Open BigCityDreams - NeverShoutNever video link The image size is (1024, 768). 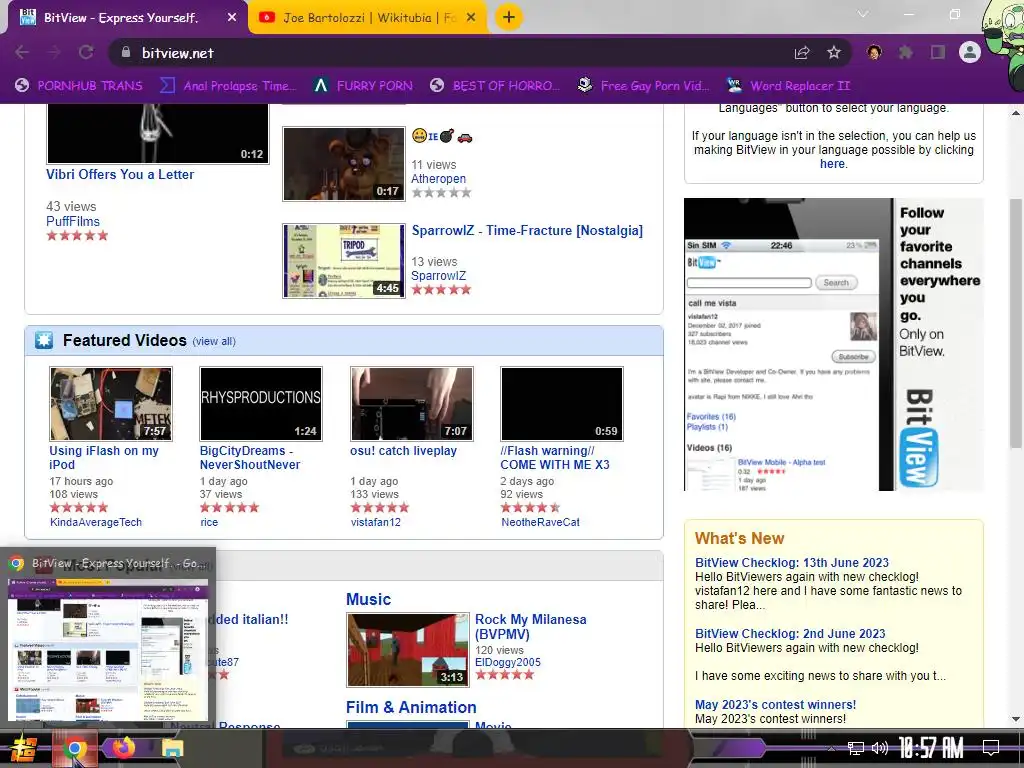[250, 457]
